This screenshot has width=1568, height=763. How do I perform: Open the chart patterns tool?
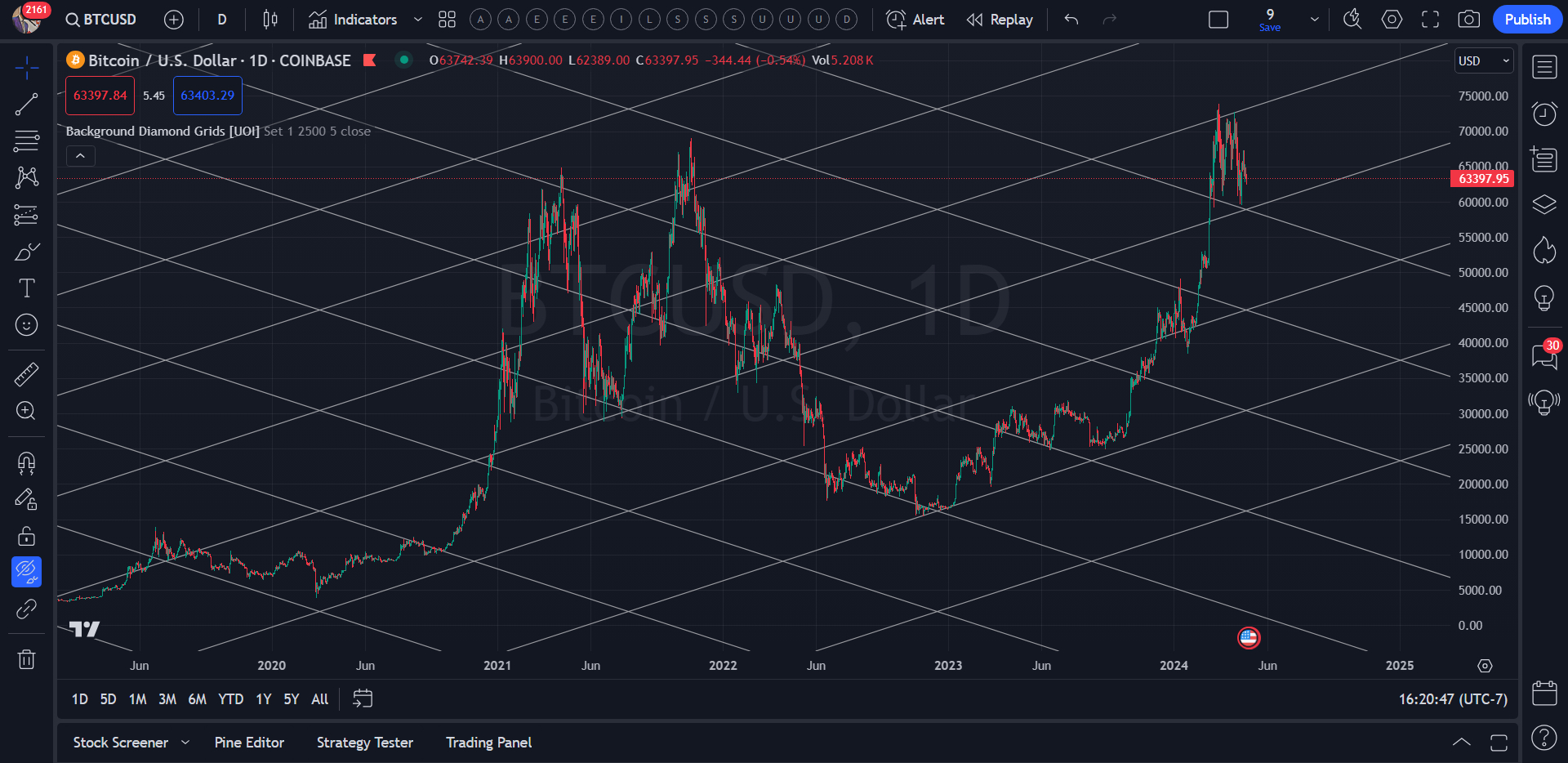tap(26, 178)
